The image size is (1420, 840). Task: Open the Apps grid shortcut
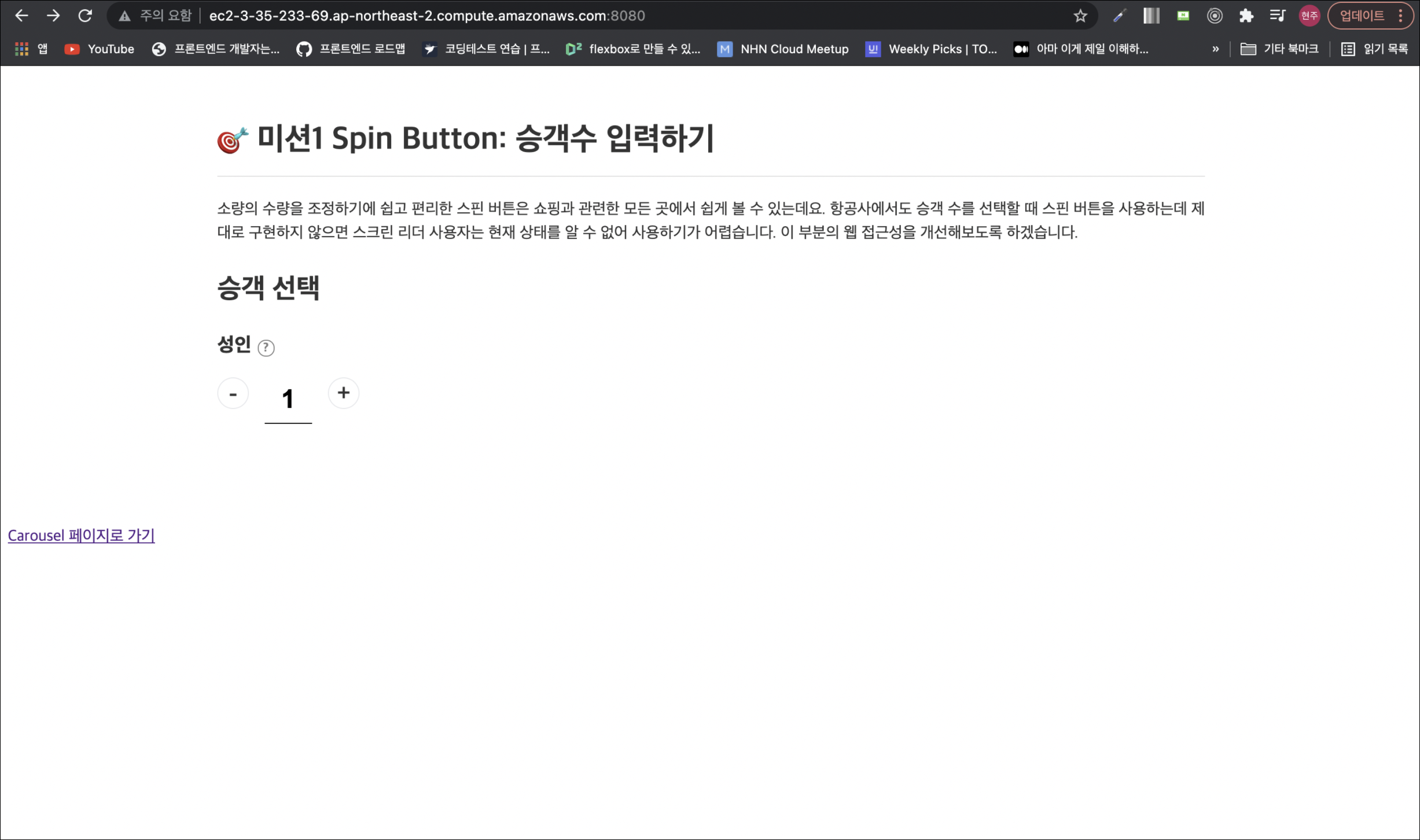(22, 49)
